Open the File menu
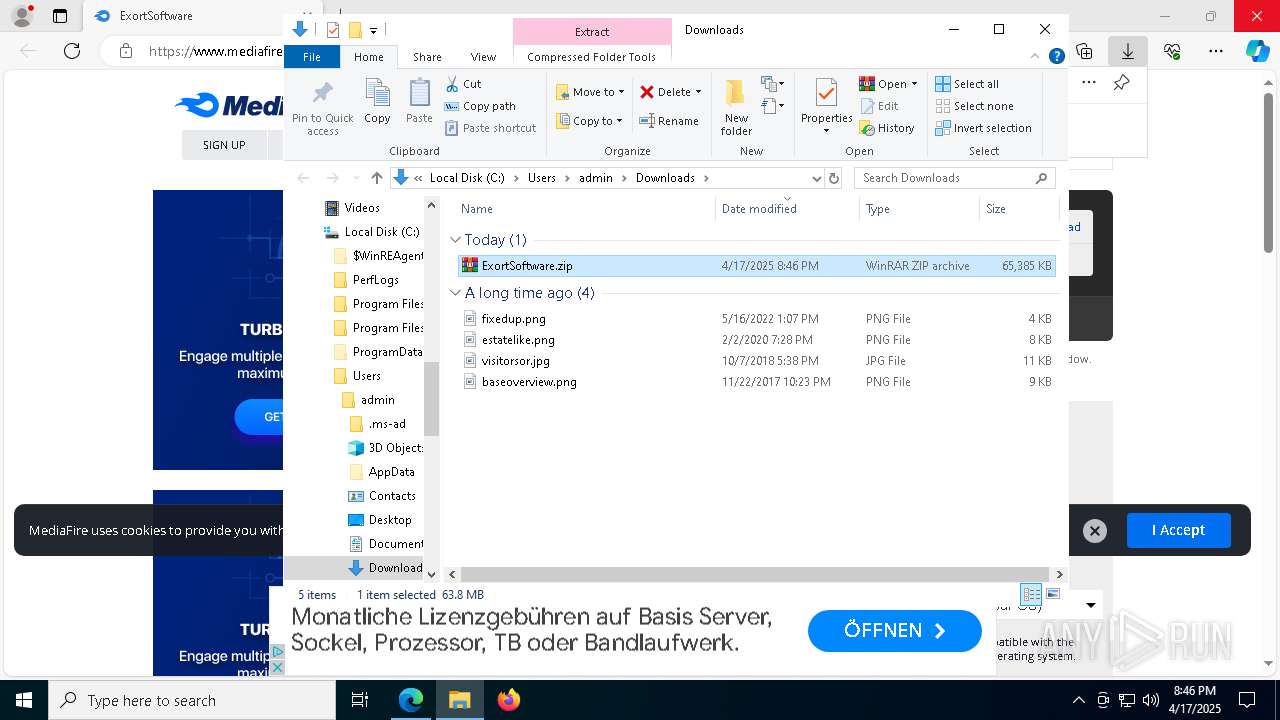Screen dimensions: 1280x720 [x=312, y=57]
